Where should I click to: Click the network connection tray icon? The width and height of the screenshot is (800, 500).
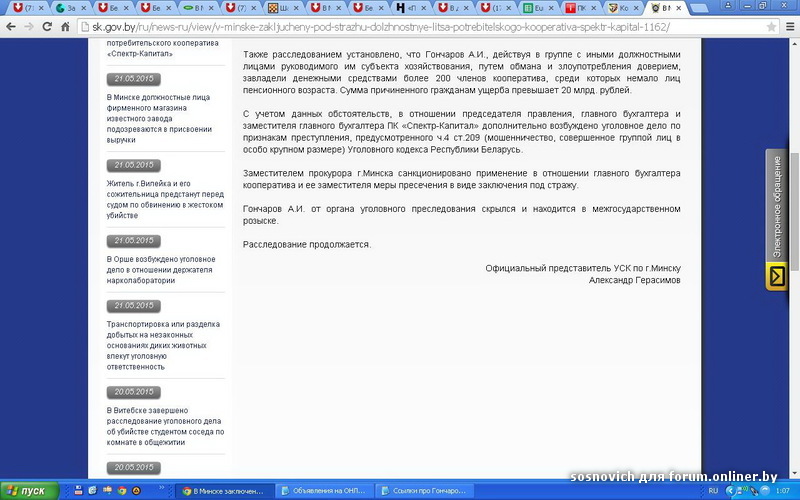pyautogui.click(x=745, y=491)
